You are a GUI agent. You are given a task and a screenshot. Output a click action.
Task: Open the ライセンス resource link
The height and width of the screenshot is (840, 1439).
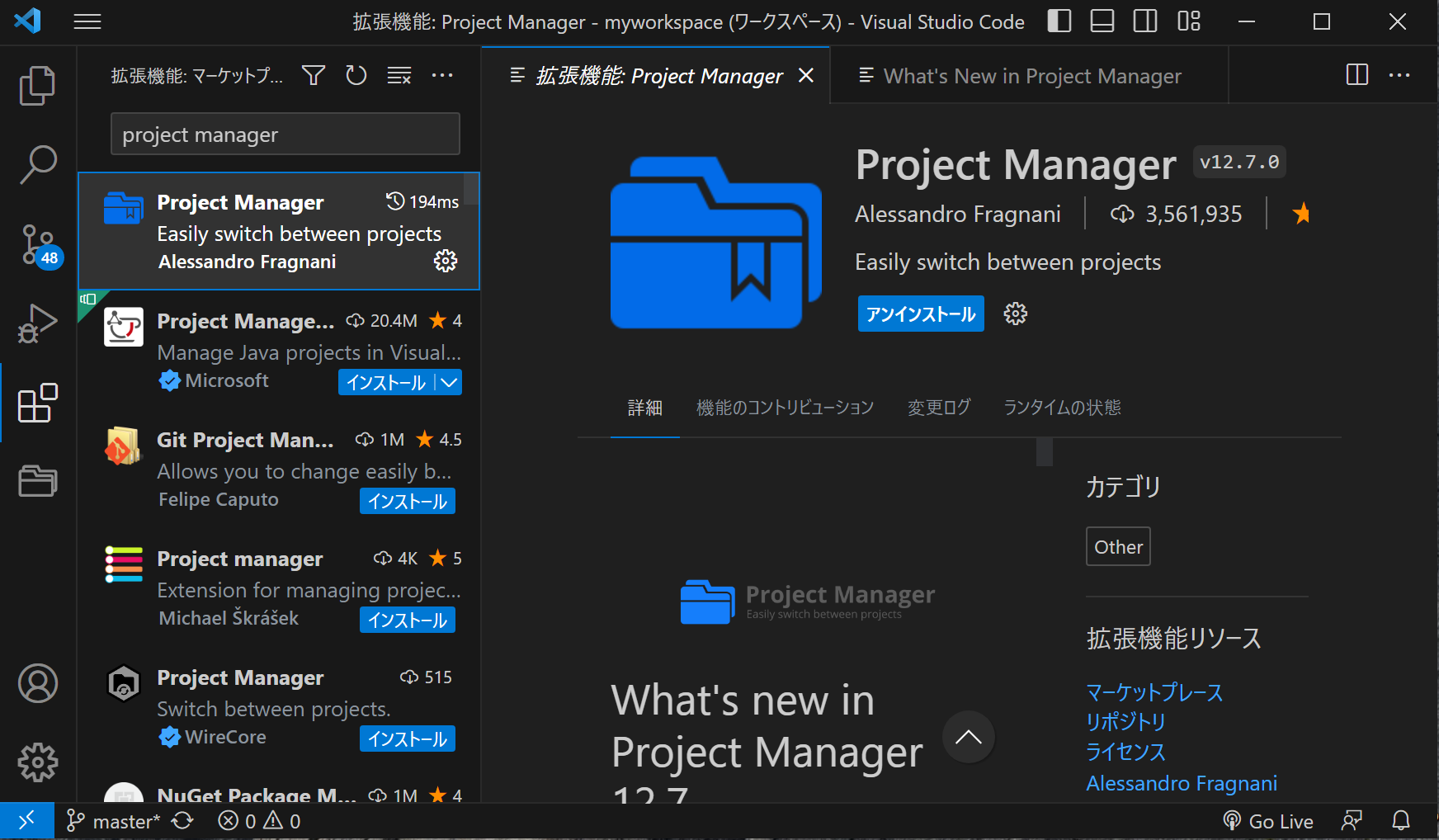pyautogui.click(x=1125, y=752)
